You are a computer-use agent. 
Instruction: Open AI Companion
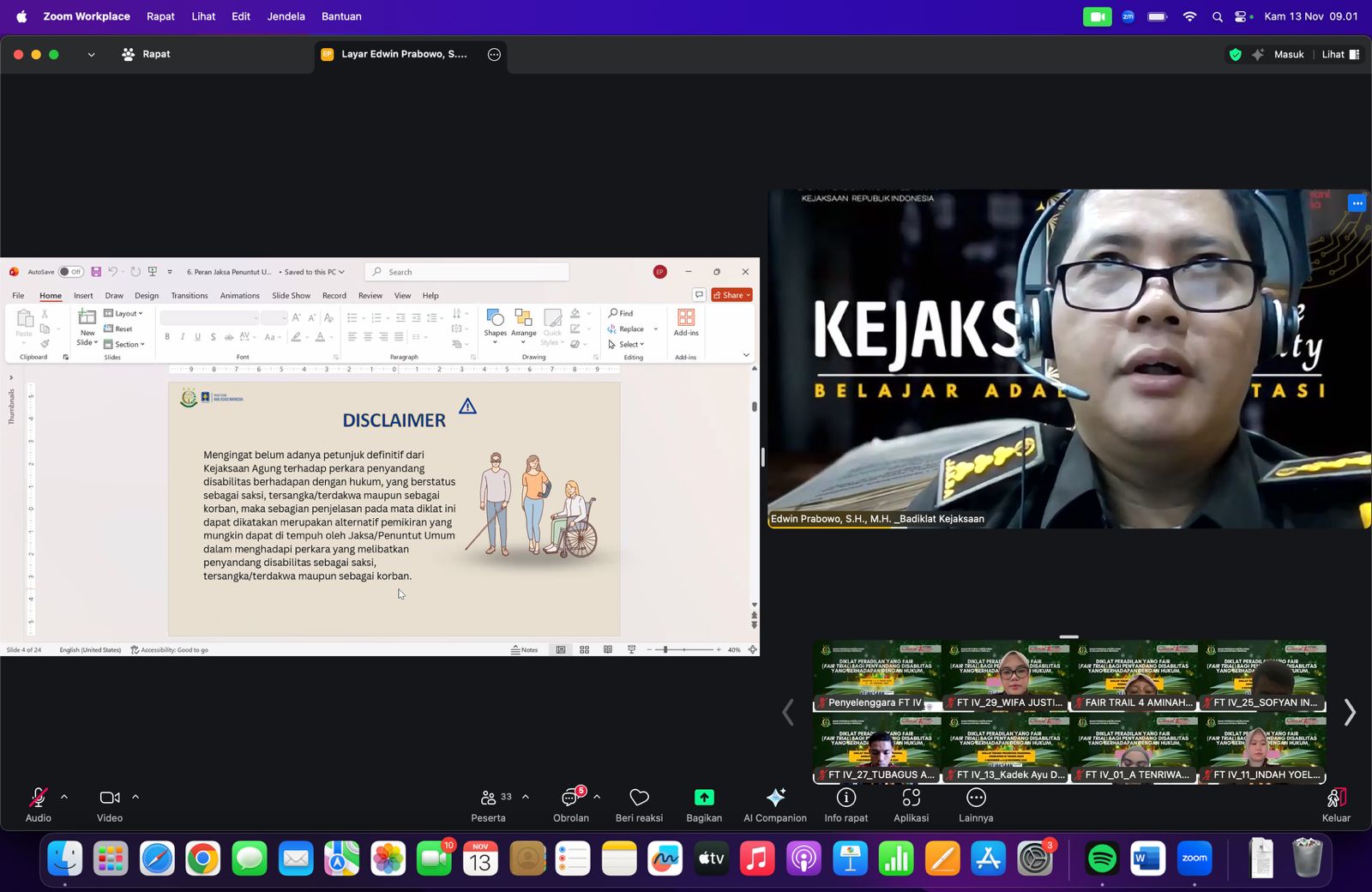[x=775, y=799]
